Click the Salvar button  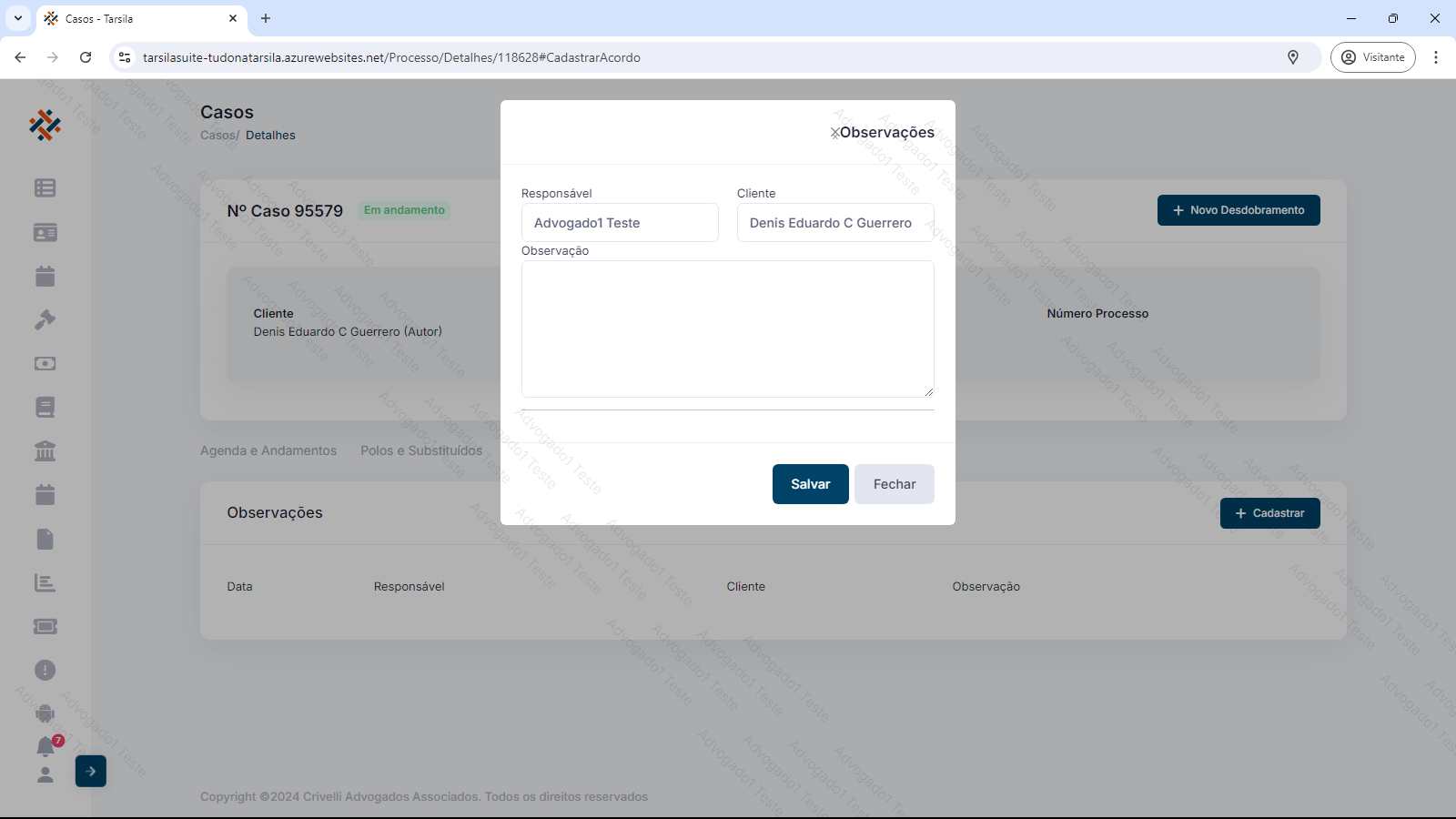[810, 484]
